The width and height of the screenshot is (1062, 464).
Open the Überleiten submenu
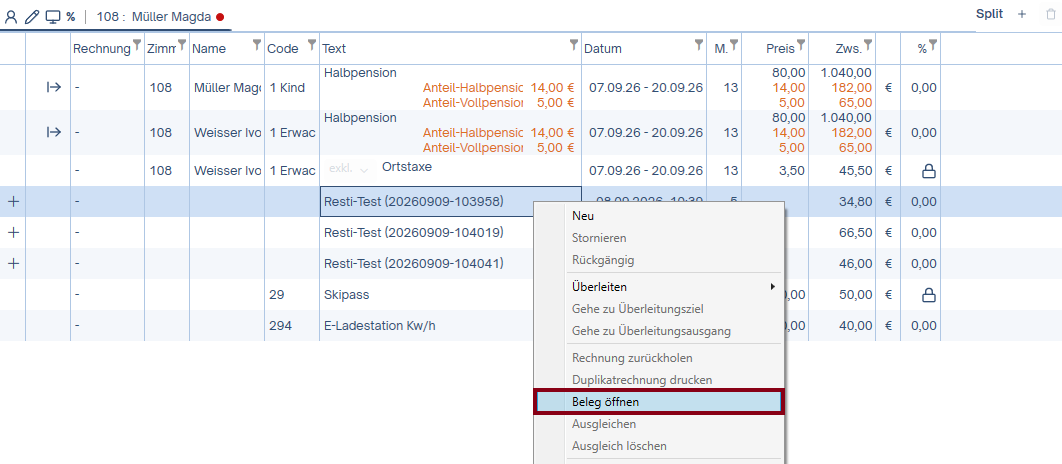(x=675, y=287)
